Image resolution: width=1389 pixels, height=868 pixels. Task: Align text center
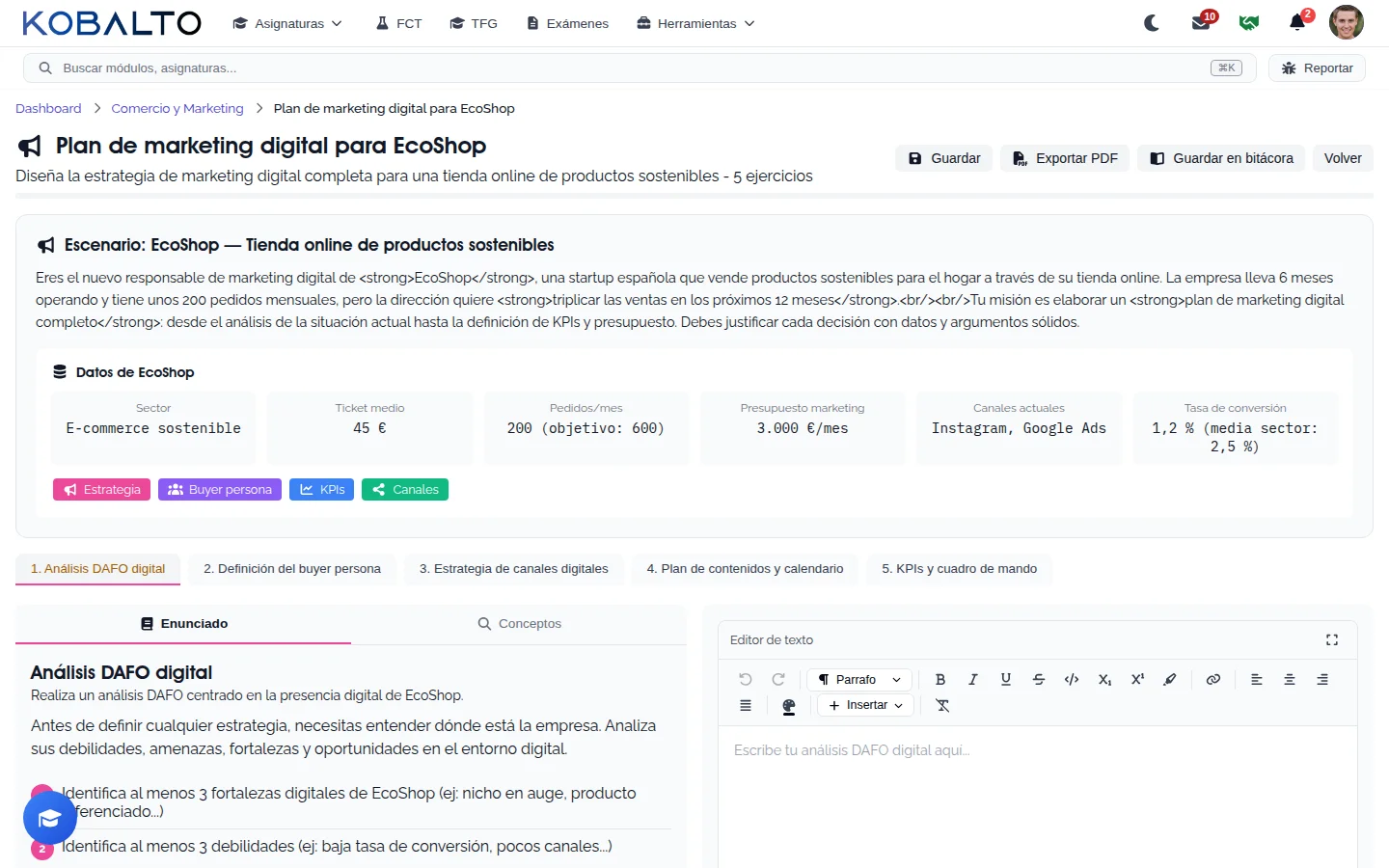pos(1290,679)
